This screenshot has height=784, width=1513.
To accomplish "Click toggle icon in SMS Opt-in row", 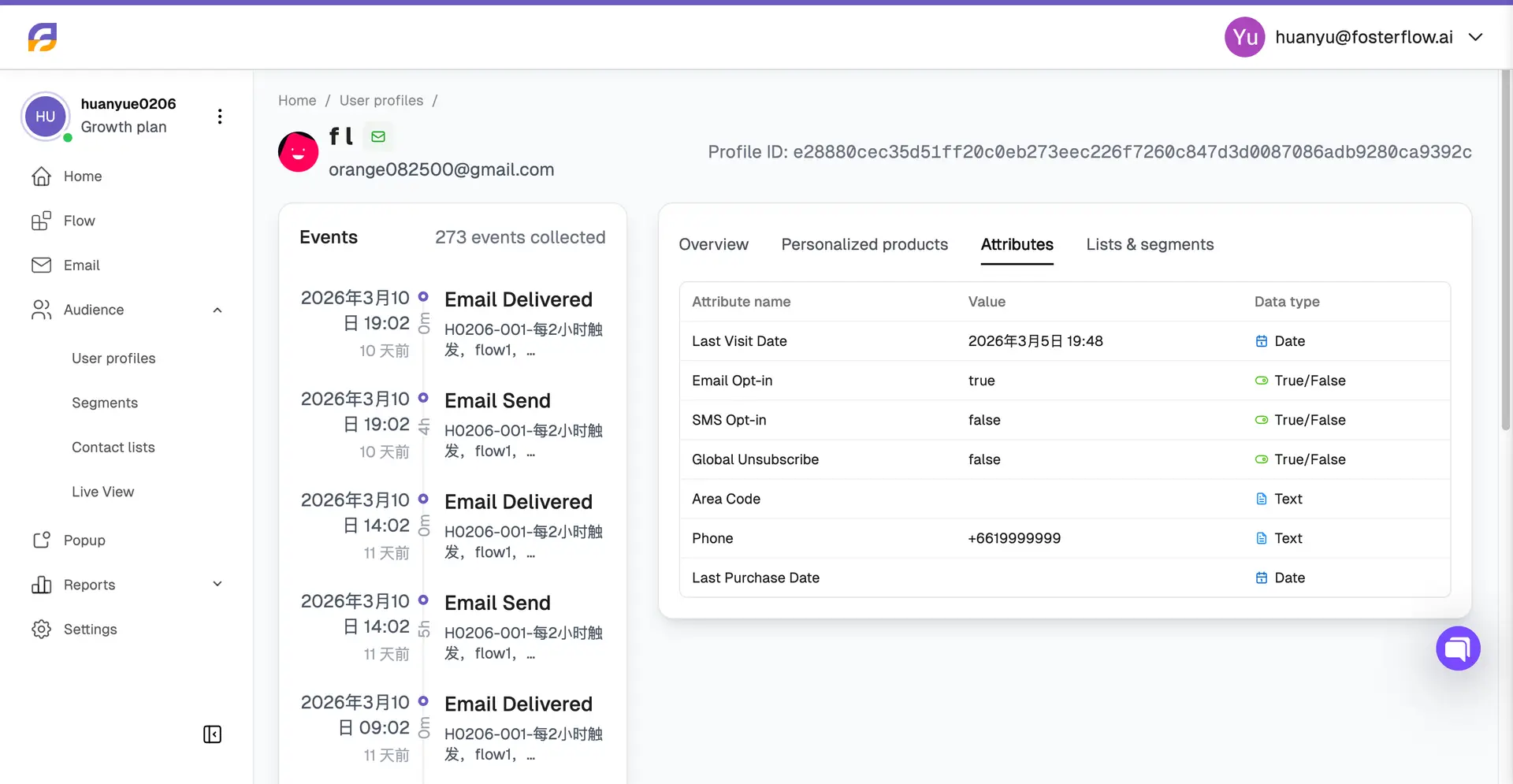I will tap(1262, 420).
